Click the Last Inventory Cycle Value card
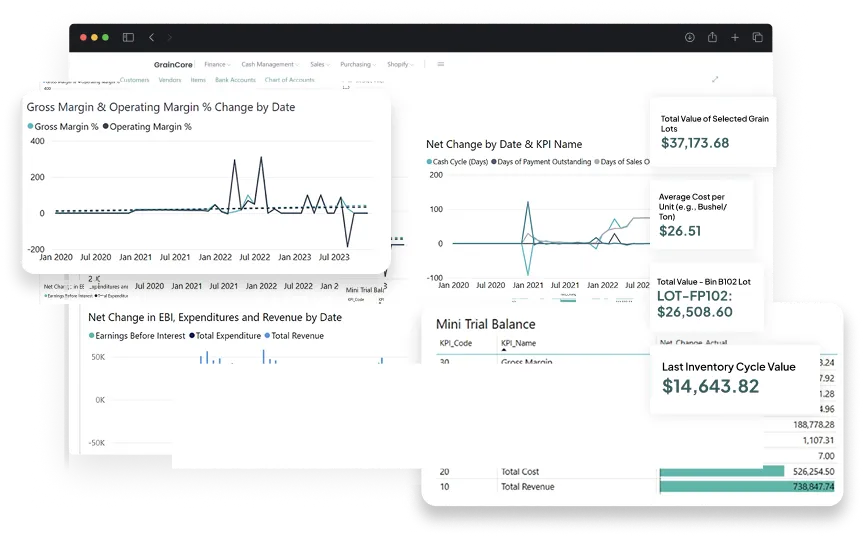Screen dimensions: 863x537 point(735,377)
